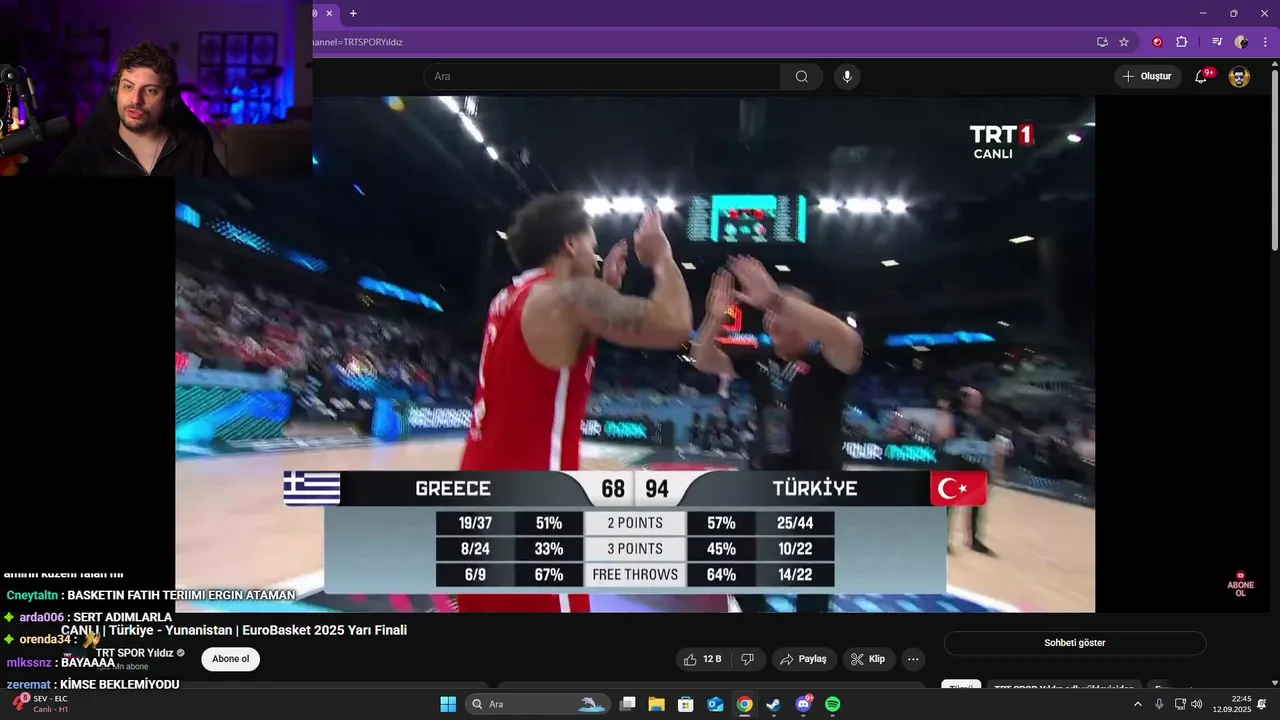Viewport: 1280px width, 720px height.
Task: Bookmark this page with star icon
Action: [x=1124, y=42]
